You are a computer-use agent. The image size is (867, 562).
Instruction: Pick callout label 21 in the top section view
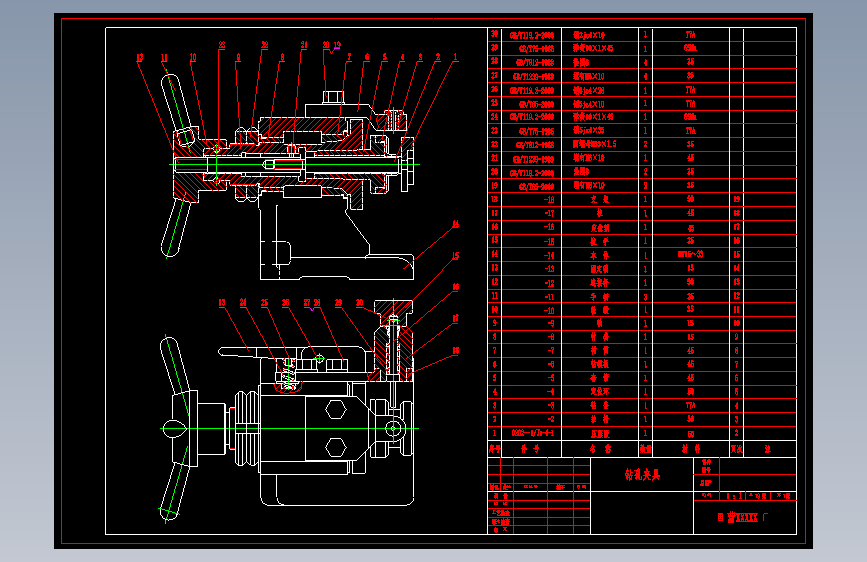tap(304, 45)
